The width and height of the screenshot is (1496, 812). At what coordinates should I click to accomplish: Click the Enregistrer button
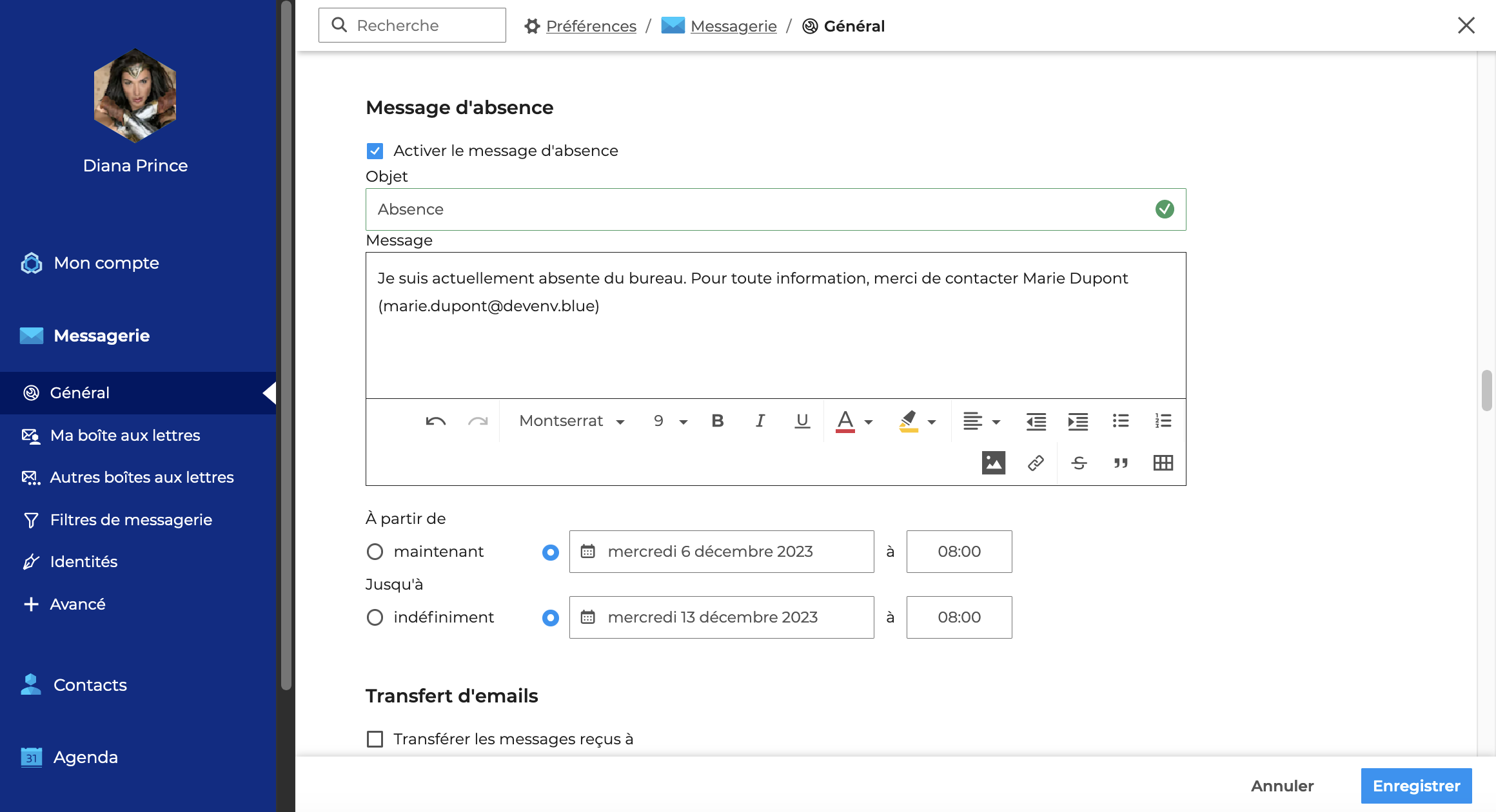pos(1416,786)
